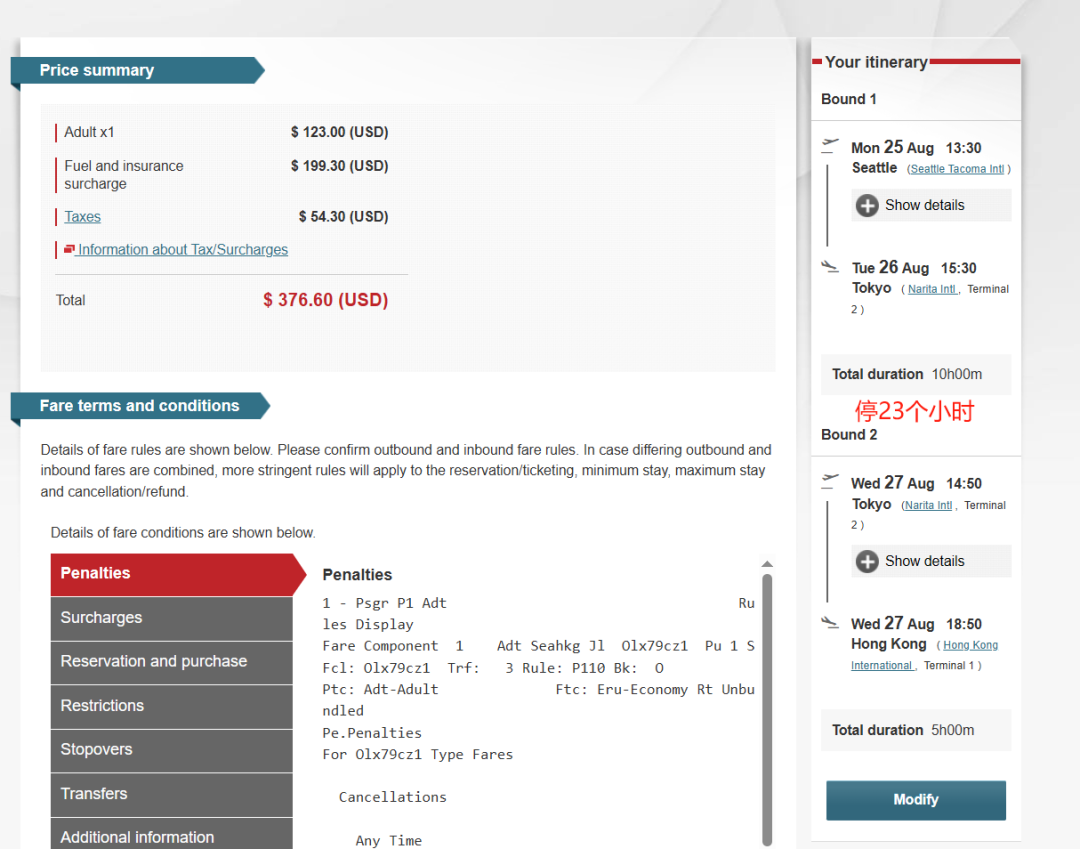This screenshot has width=1080, height=849.
Task: Open the Restrictions tab
Action: (172, 706)
